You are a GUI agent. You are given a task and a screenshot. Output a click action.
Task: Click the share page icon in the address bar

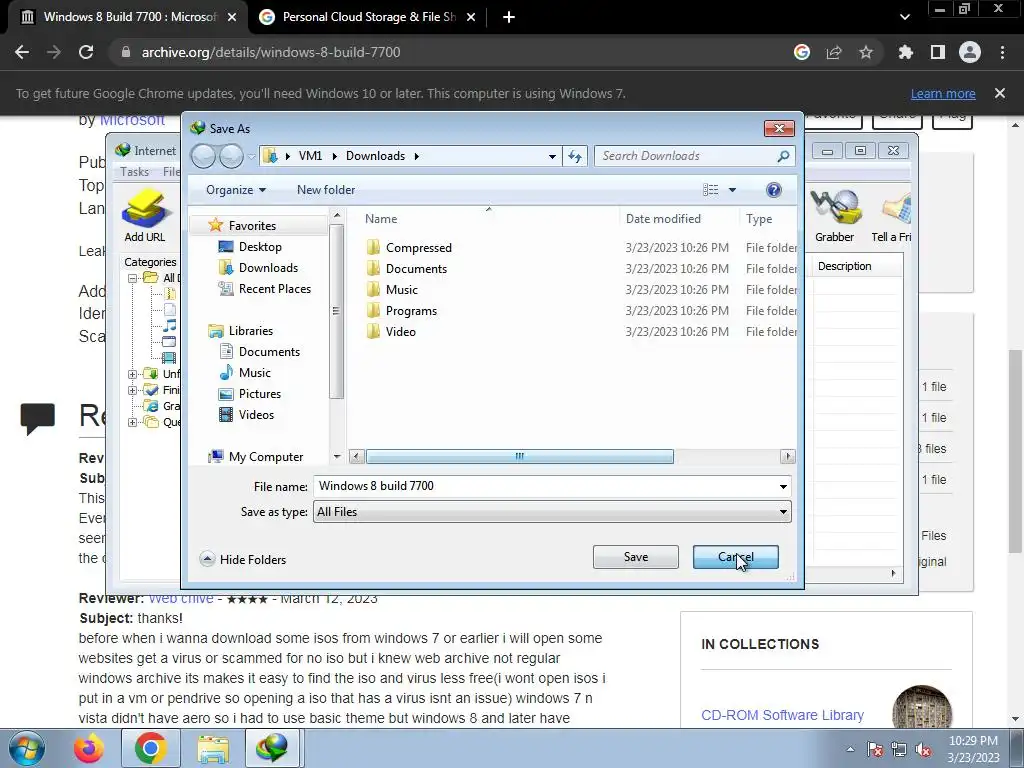pos(834,52)
